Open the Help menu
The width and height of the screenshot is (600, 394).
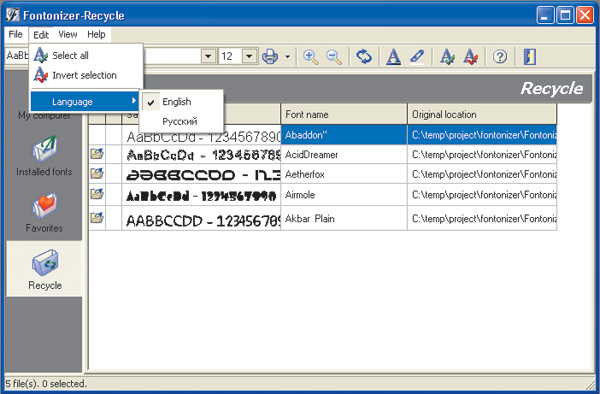[x=96, y=34]
